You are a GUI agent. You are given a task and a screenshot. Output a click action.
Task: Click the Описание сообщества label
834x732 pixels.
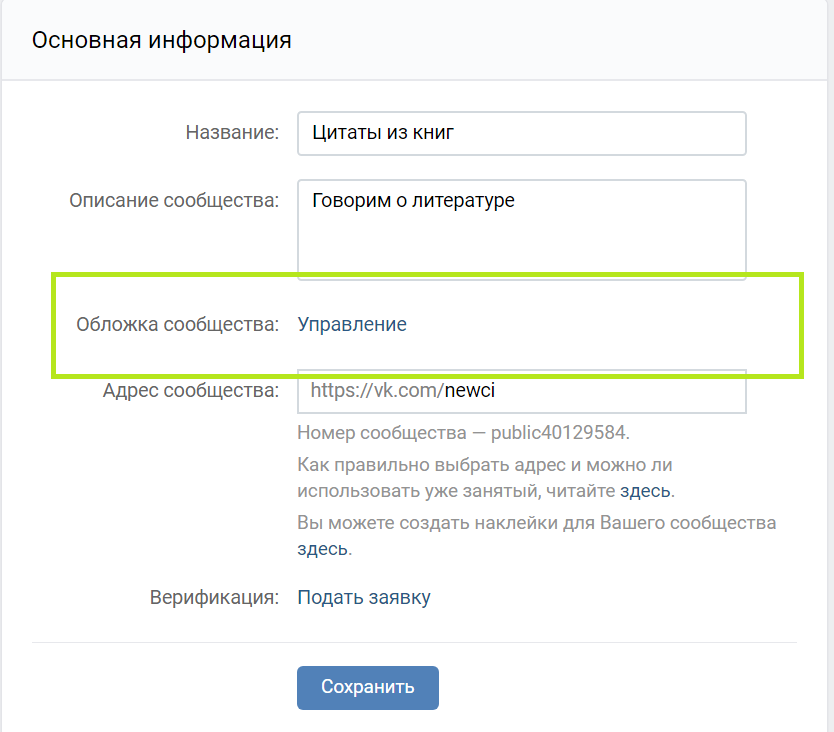[x=174, y=200]
